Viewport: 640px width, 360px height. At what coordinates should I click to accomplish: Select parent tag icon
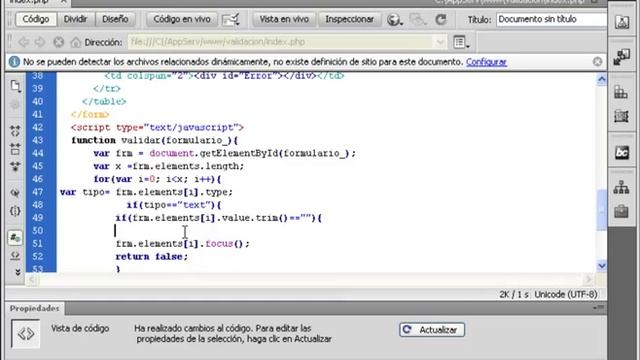(15, 193)
